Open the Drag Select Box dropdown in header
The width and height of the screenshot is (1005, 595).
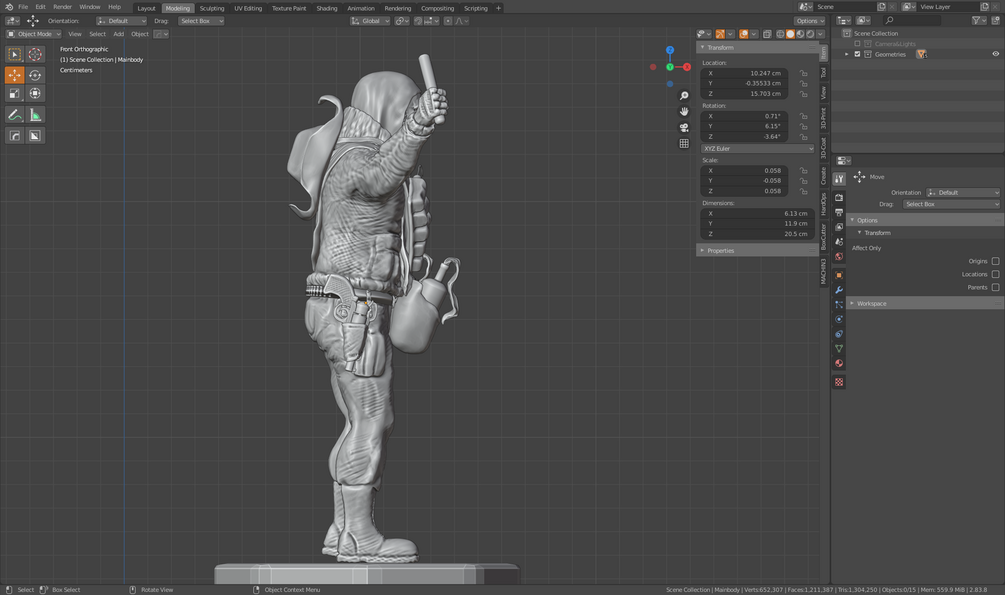[201, 21]
